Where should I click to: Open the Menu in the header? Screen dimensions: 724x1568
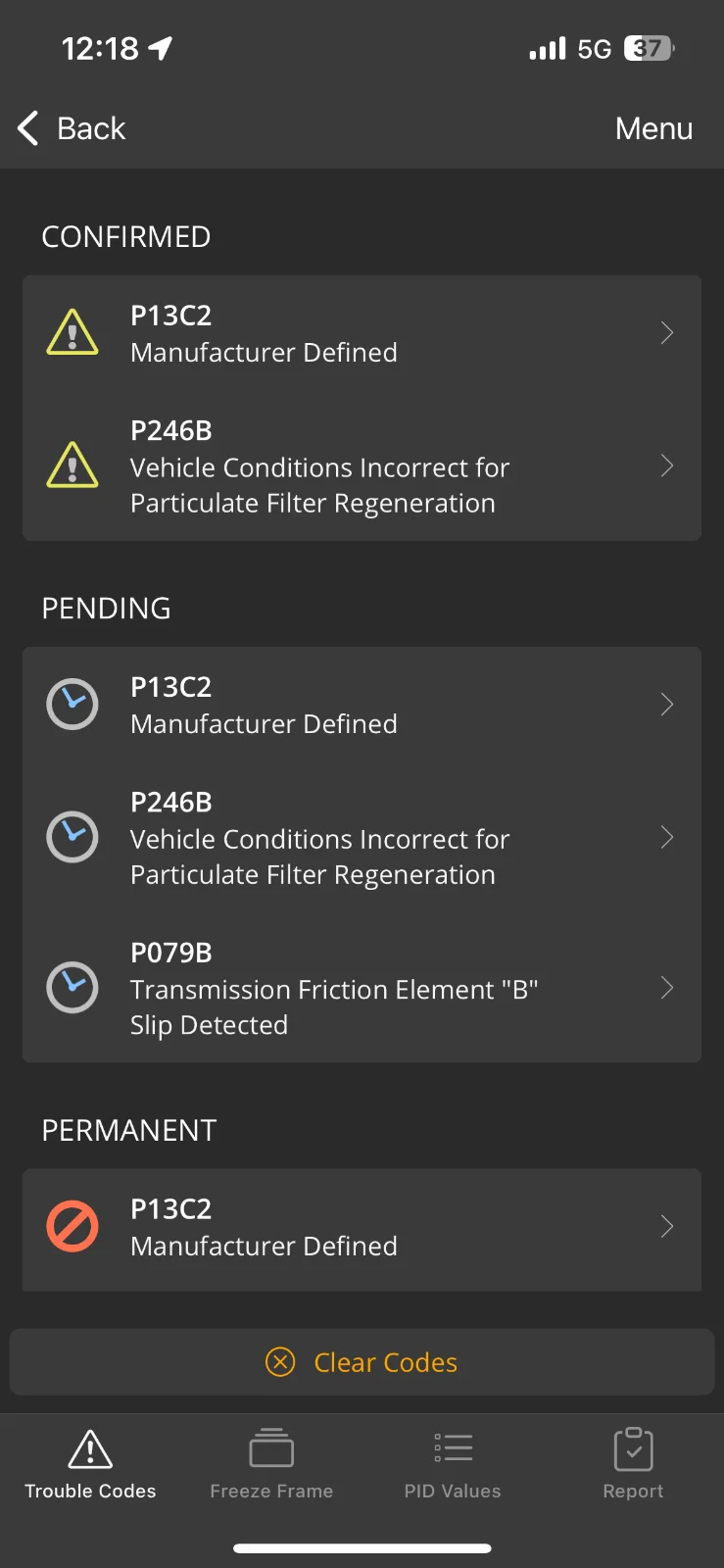pyautogui.click(x=653, y=128)
